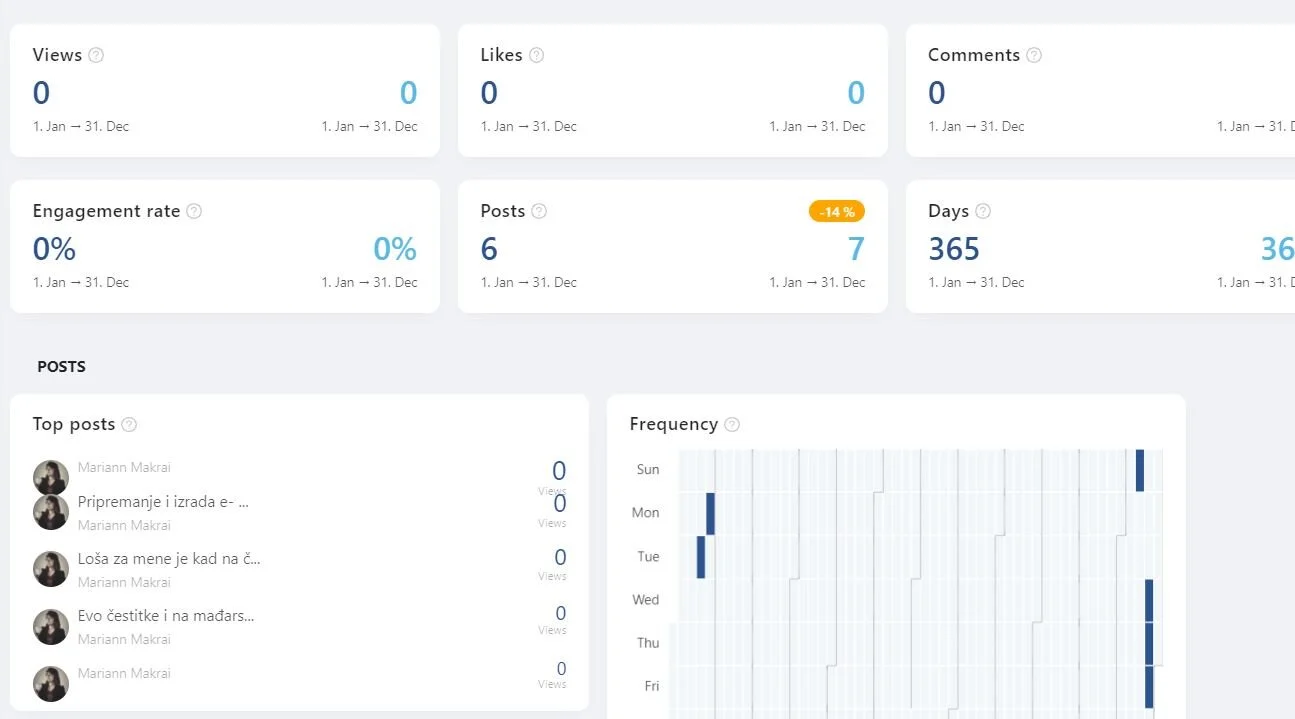1295x719 pixels.
Task: Open the help icon next to Views
Action: (x=96, y=55)
